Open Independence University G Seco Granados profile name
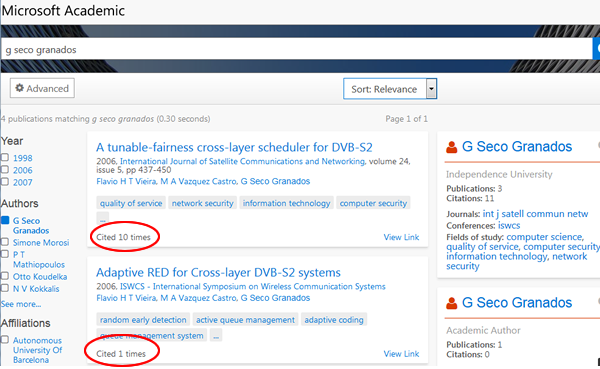This screenshot has height=369, width=600. [517, 147]
